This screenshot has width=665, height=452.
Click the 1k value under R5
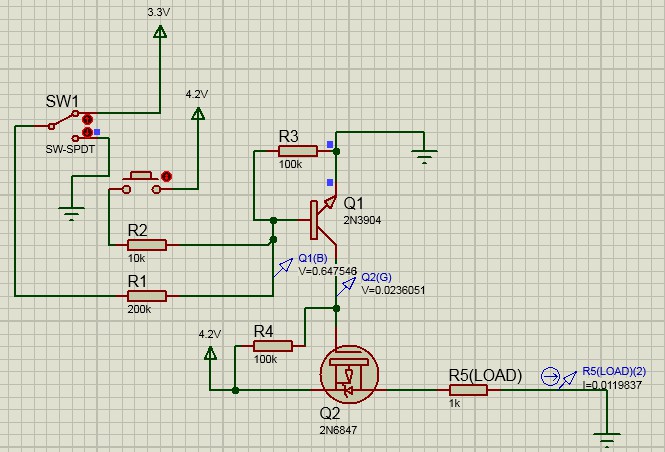pos(455,404)
